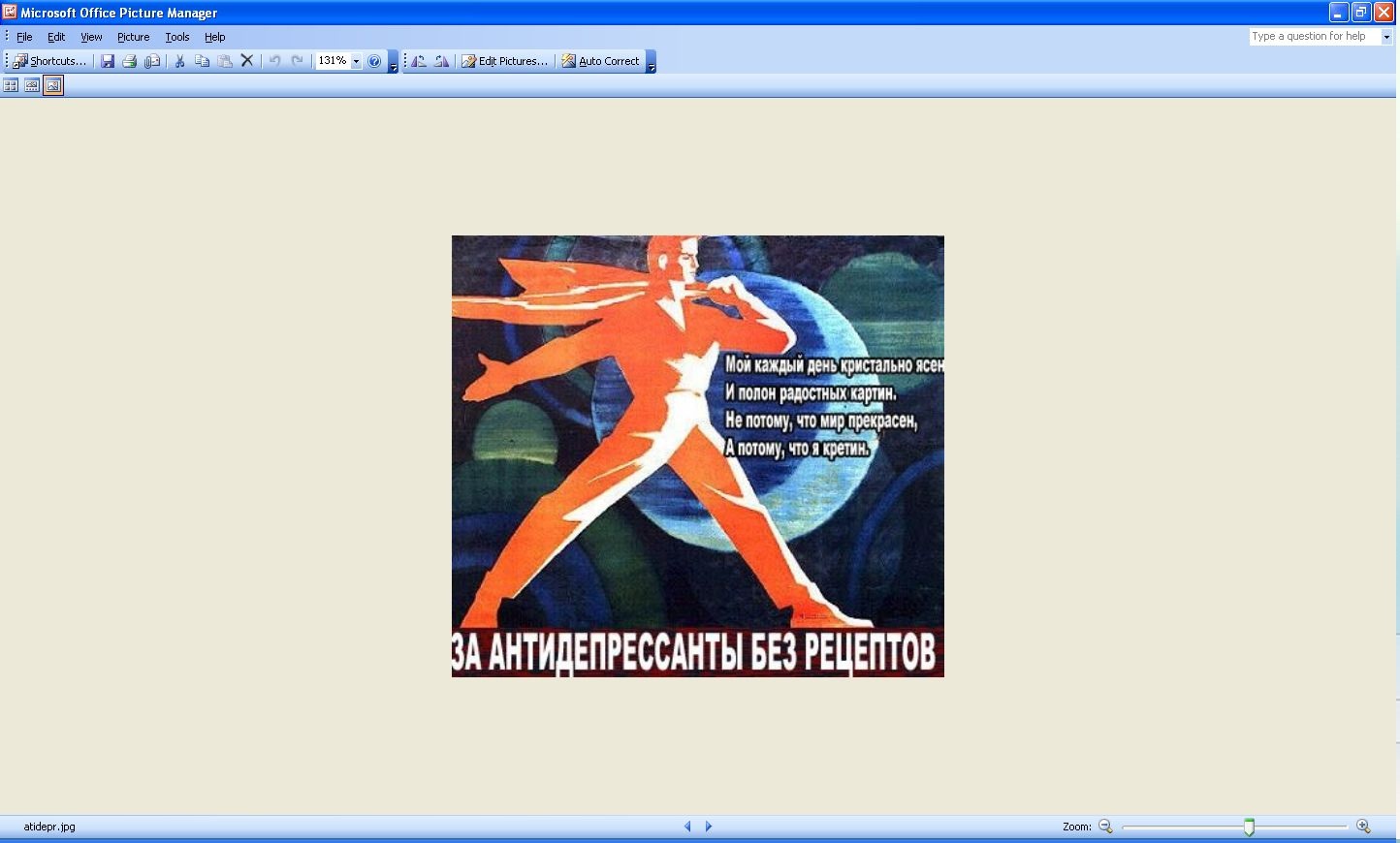Screen dimensions: 1400x843
Task: Expand the 131% zoom dropdown
Action: coord(356,61)
